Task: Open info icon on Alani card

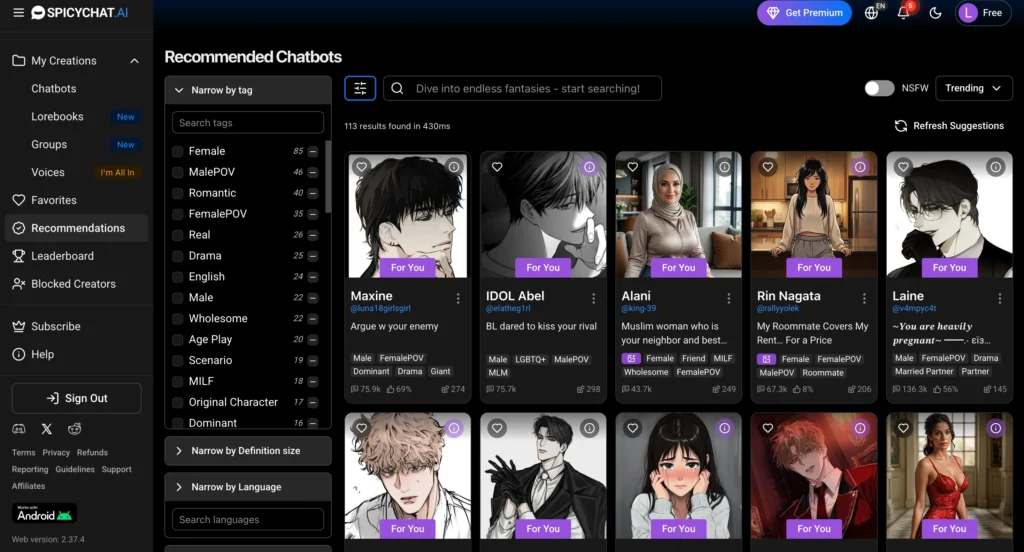Action: (725, 167)
